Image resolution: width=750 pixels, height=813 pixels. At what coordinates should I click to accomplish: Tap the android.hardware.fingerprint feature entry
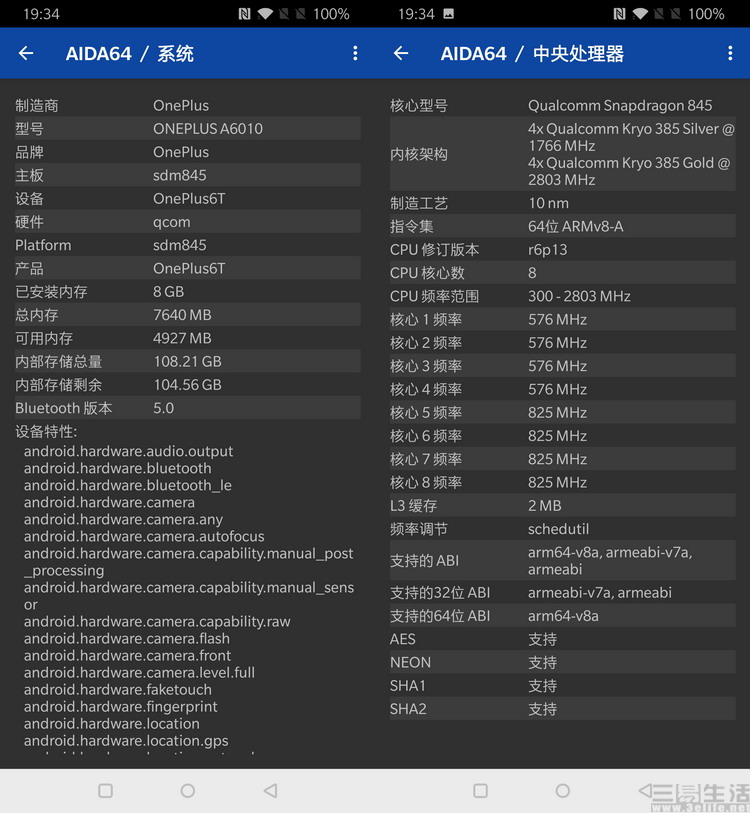121,707
